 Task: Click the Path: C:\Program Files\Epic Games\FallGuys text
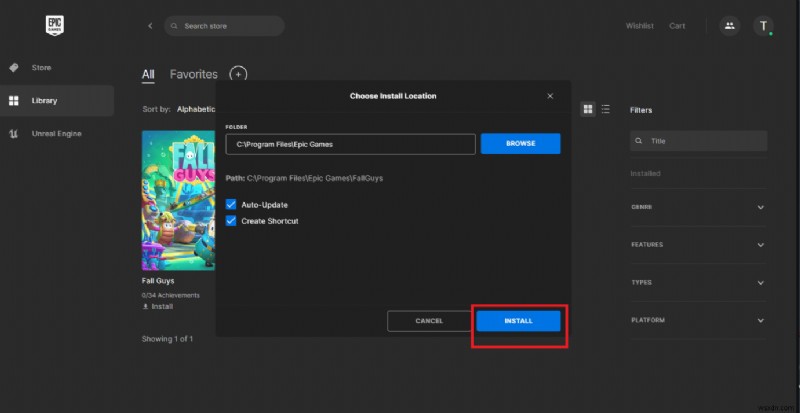click(305, 179)
